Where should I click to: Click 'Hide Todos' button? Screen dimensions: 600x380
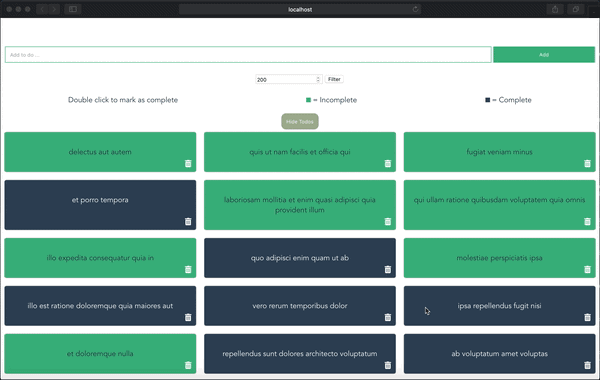point(300,121)
